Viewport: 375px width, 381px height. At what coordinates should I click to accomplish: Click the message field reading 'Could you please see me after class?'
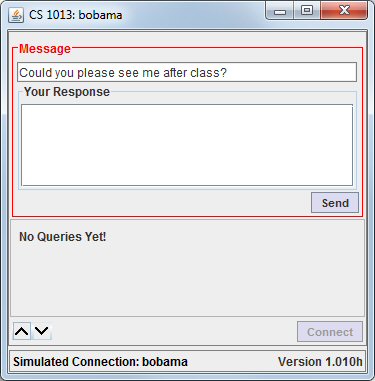(x=187, y=72)
